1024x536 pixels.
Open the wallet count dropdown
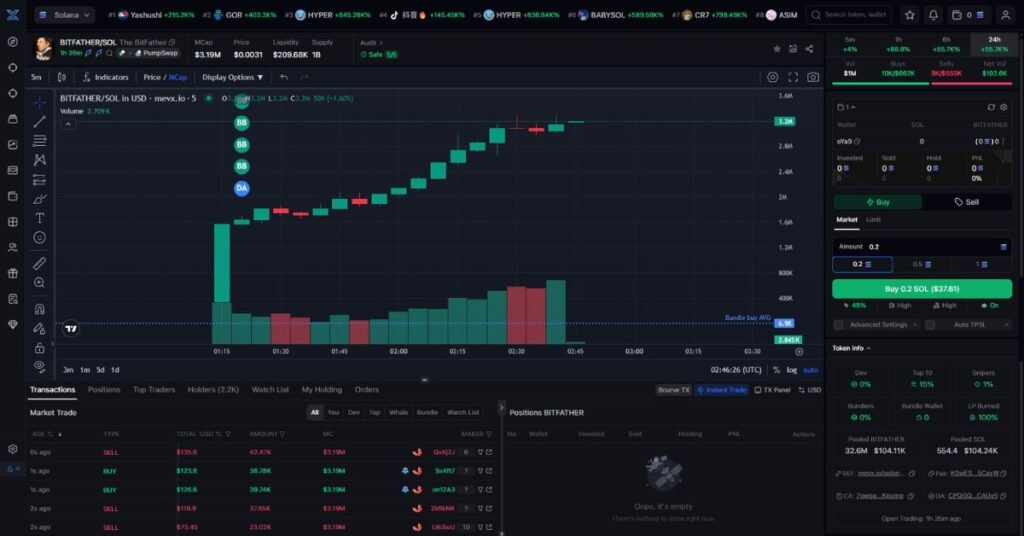[846, 107]
